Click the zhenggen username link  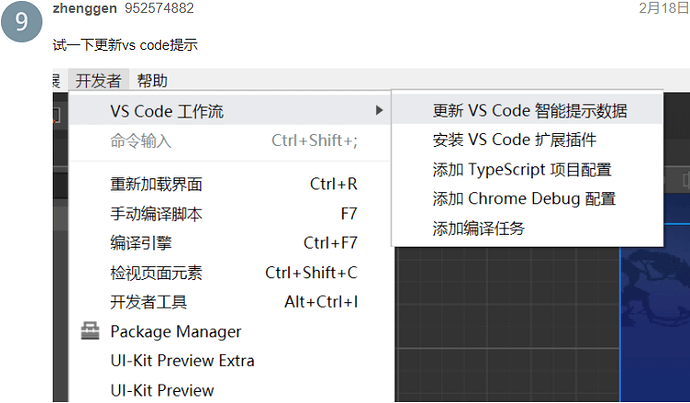(x=85, y=8)
